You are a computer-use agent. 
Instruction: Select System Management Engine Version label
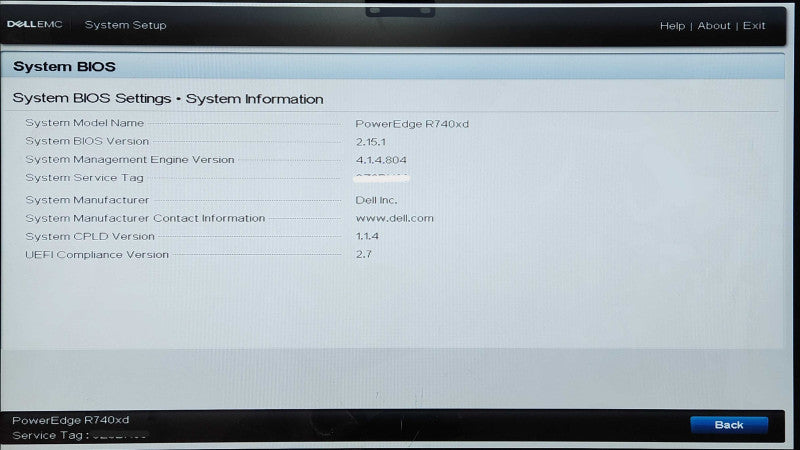pyautogui.click(x=130, y=159)
